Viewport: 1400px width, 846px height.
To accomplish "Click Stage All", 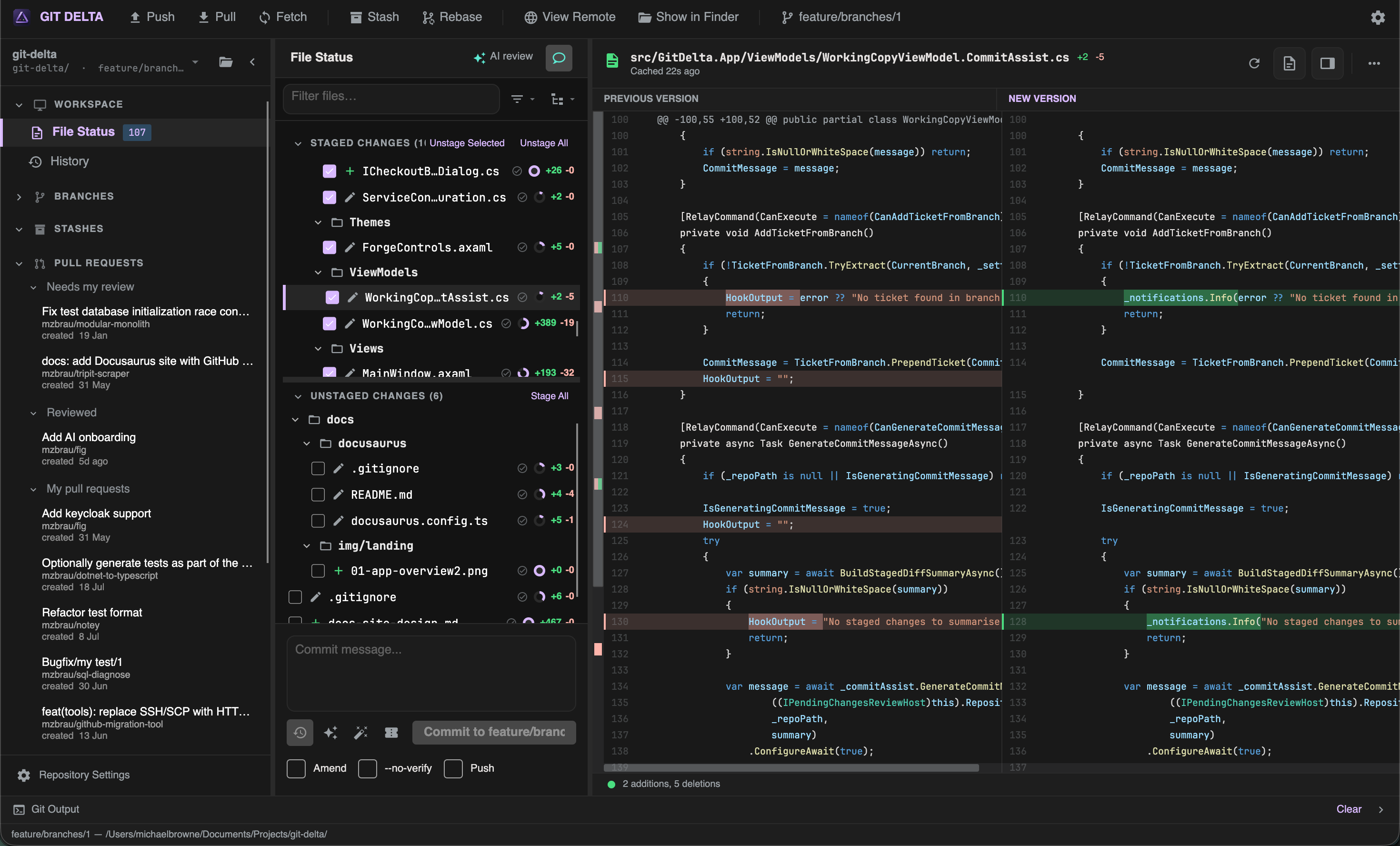I will point(550,396).
